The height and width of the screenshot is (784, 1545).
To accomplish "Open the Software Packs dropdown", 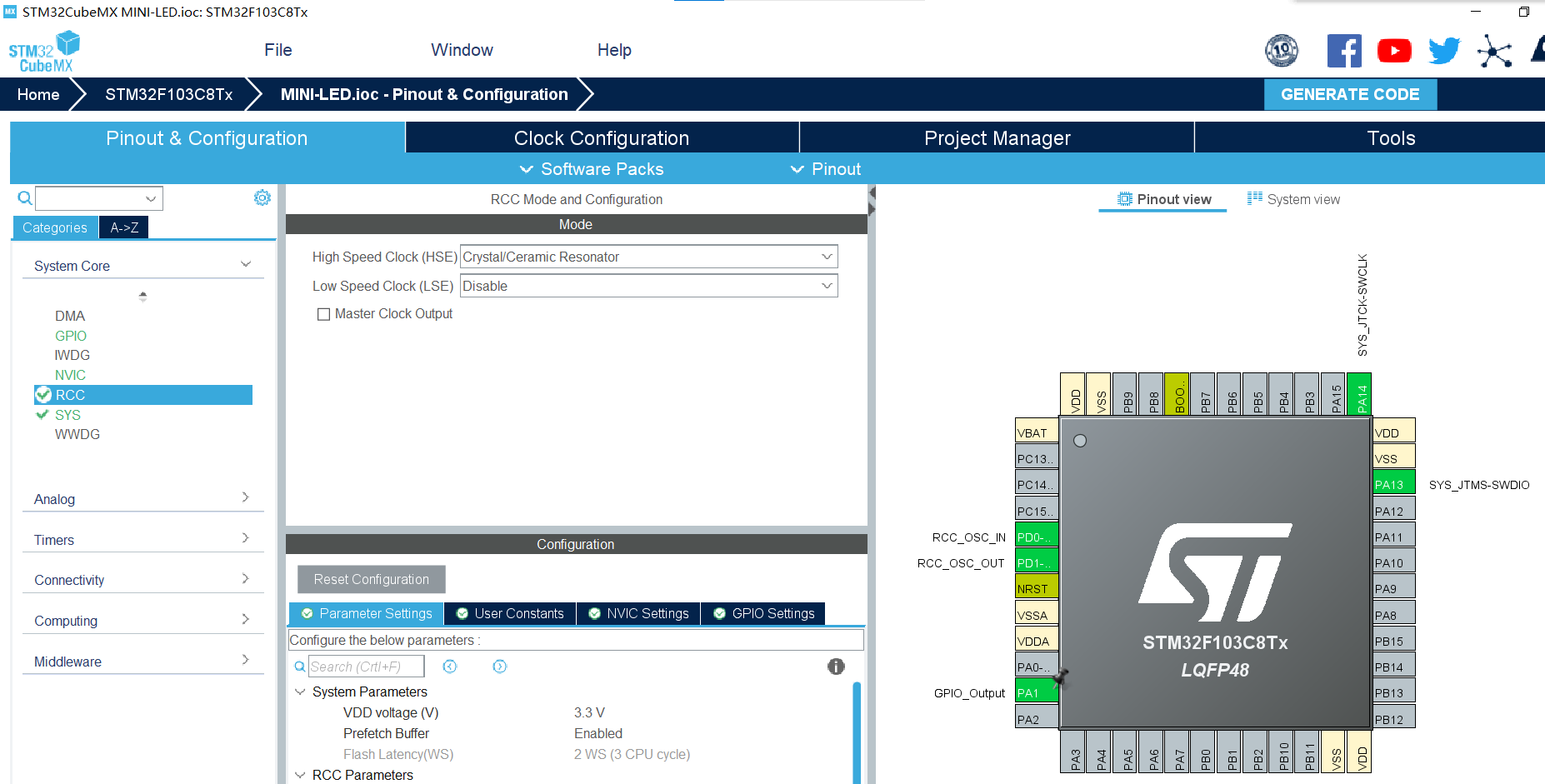I will (x=592, y=169).
